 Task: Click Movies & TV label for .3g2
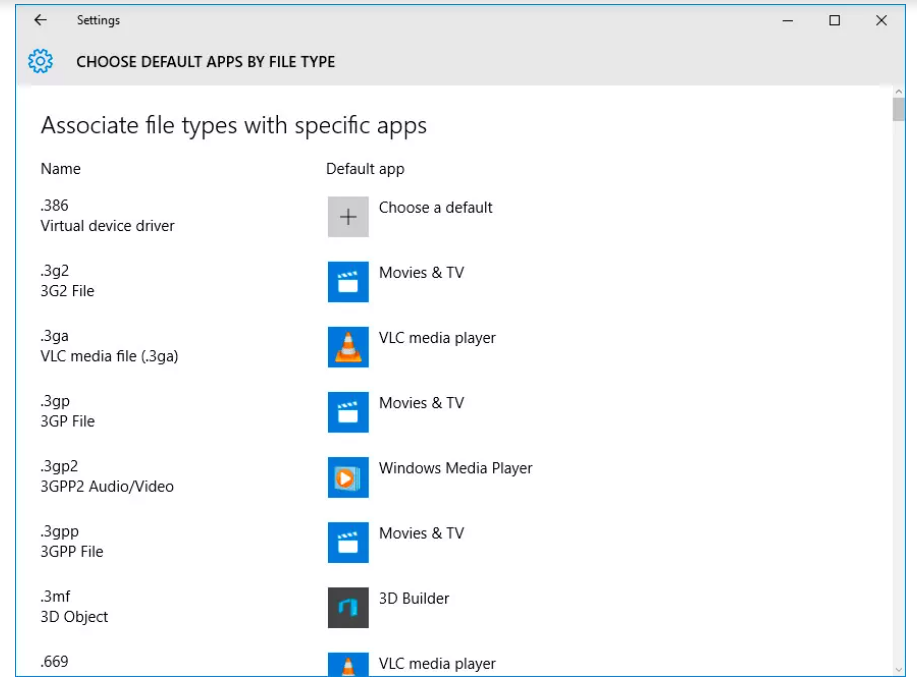pos(421,273)
